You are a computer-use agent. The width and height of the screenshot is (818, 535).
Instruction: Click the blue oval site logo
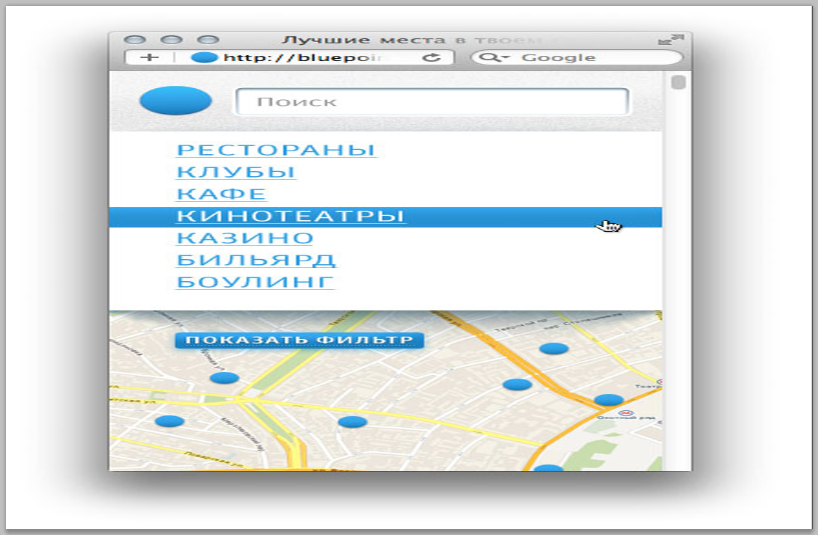175,101
